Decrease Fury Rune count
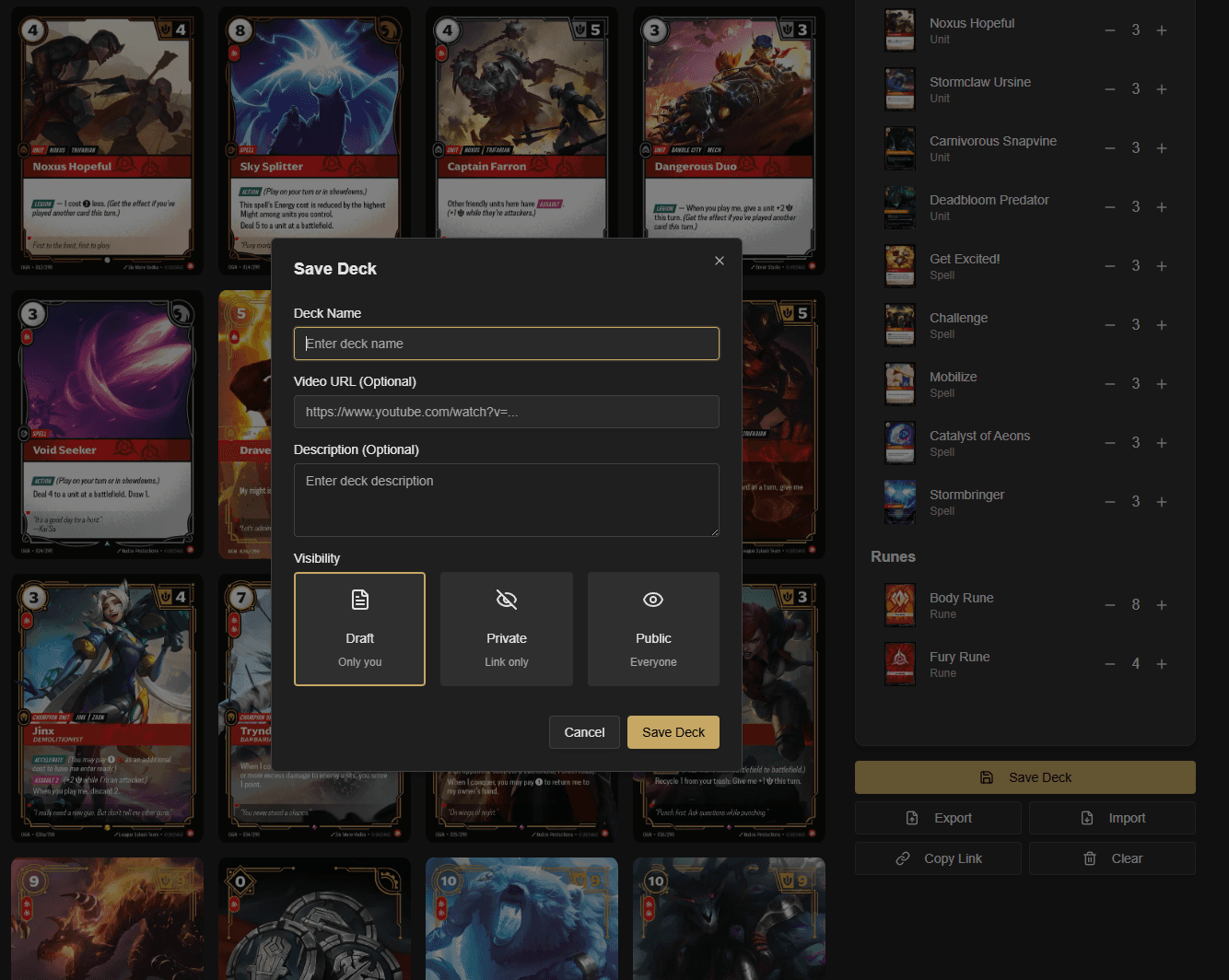The height and width of the screenshot is (980, 1229). (x=1110, y=664)
